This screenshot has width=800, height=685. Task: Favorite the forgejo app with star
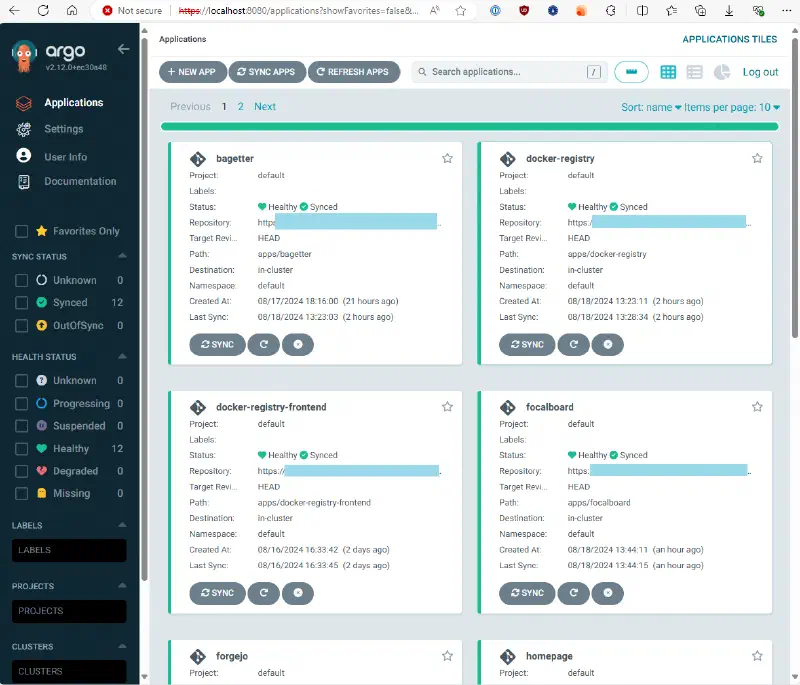pyautogui.click(x=447, y=655)
